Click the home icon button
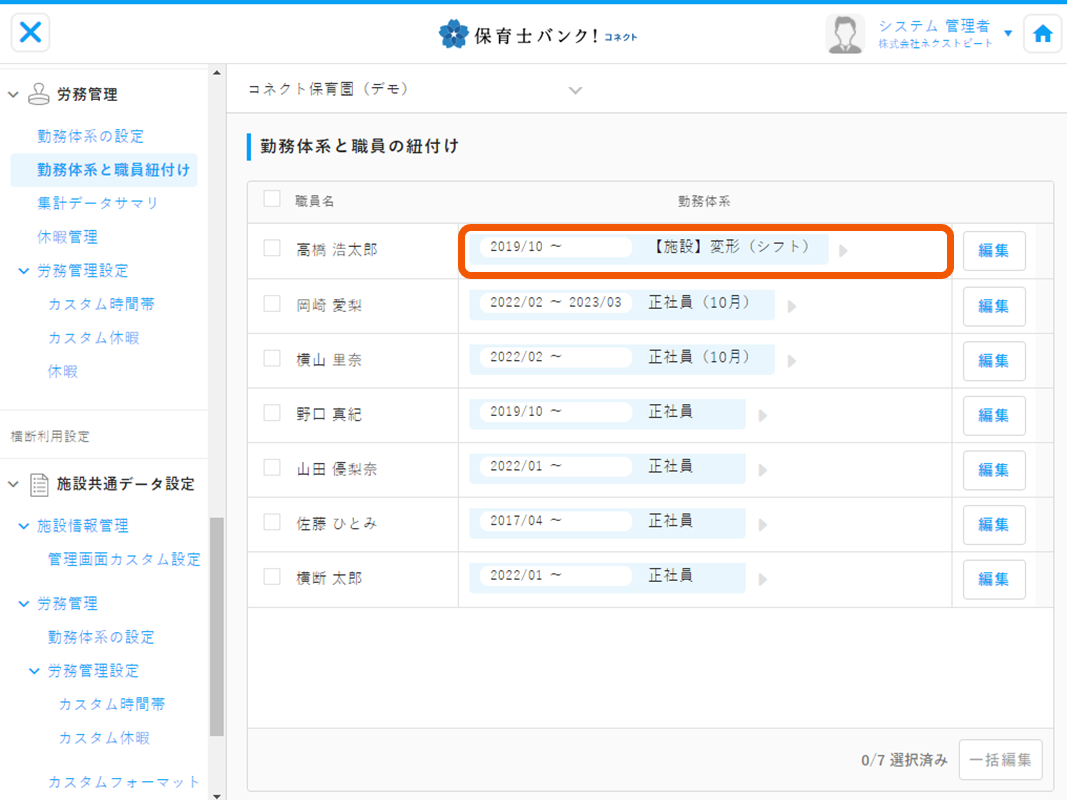1067x800 pixels. pyautogui.click(x=1042, y=34)
